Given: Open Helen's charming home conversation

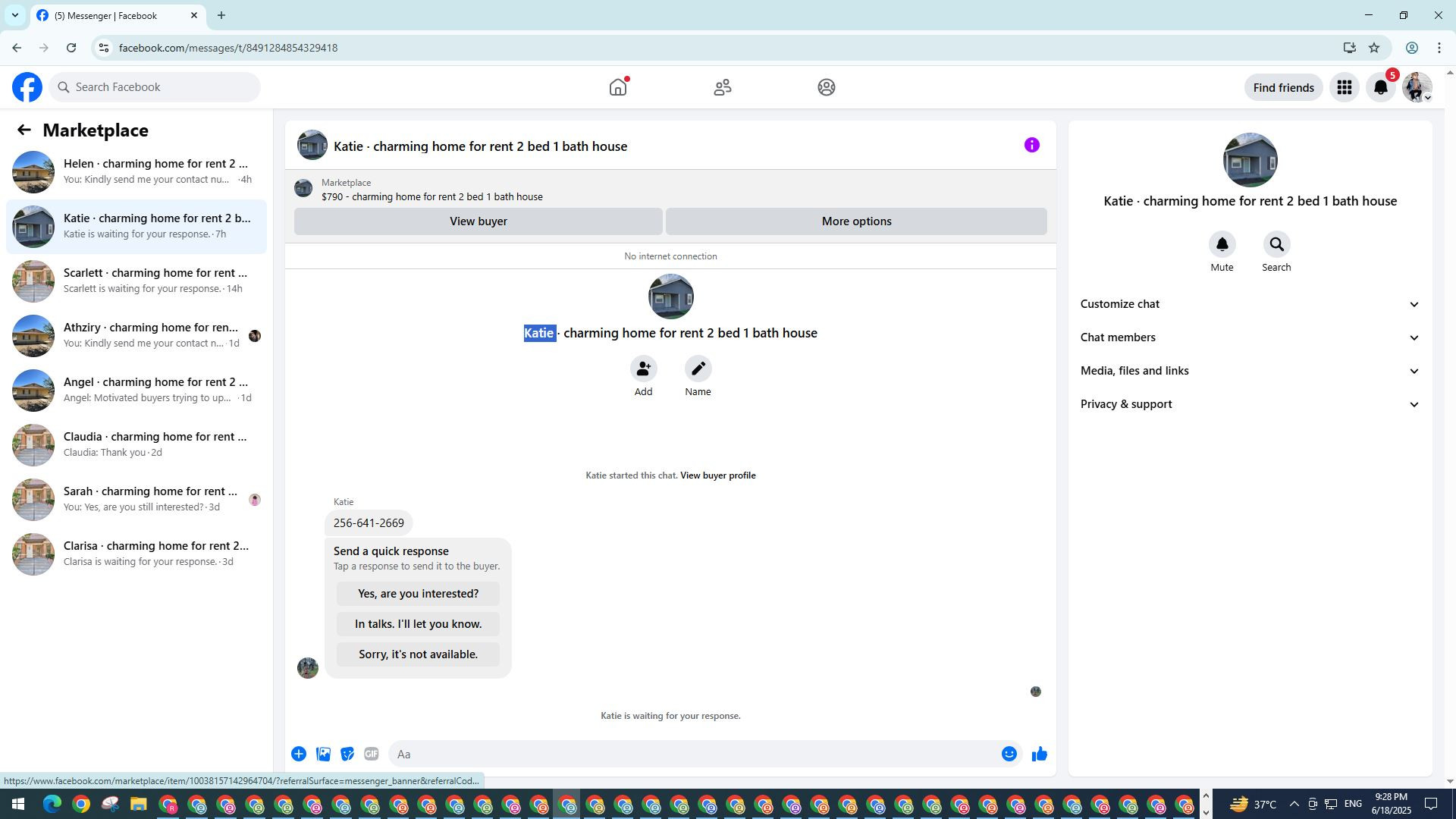Looking at the screenshot, I should (136, 171).
